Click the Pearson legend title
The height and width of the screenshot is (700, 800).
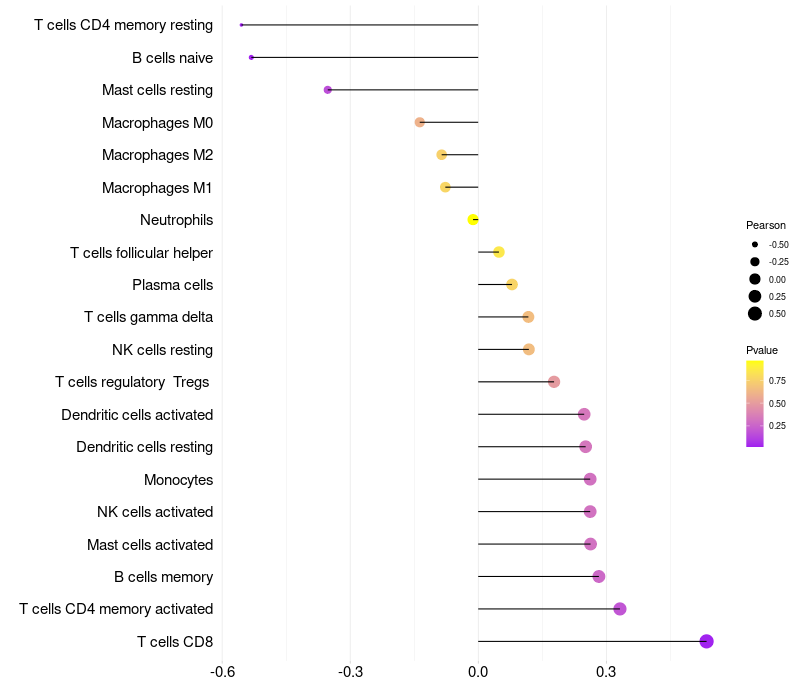tap(766, 225)
